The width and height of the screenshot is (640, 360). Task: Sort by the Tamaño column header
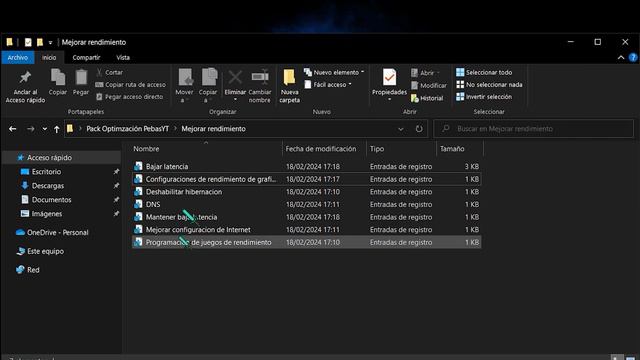click(x=452, y=149)
